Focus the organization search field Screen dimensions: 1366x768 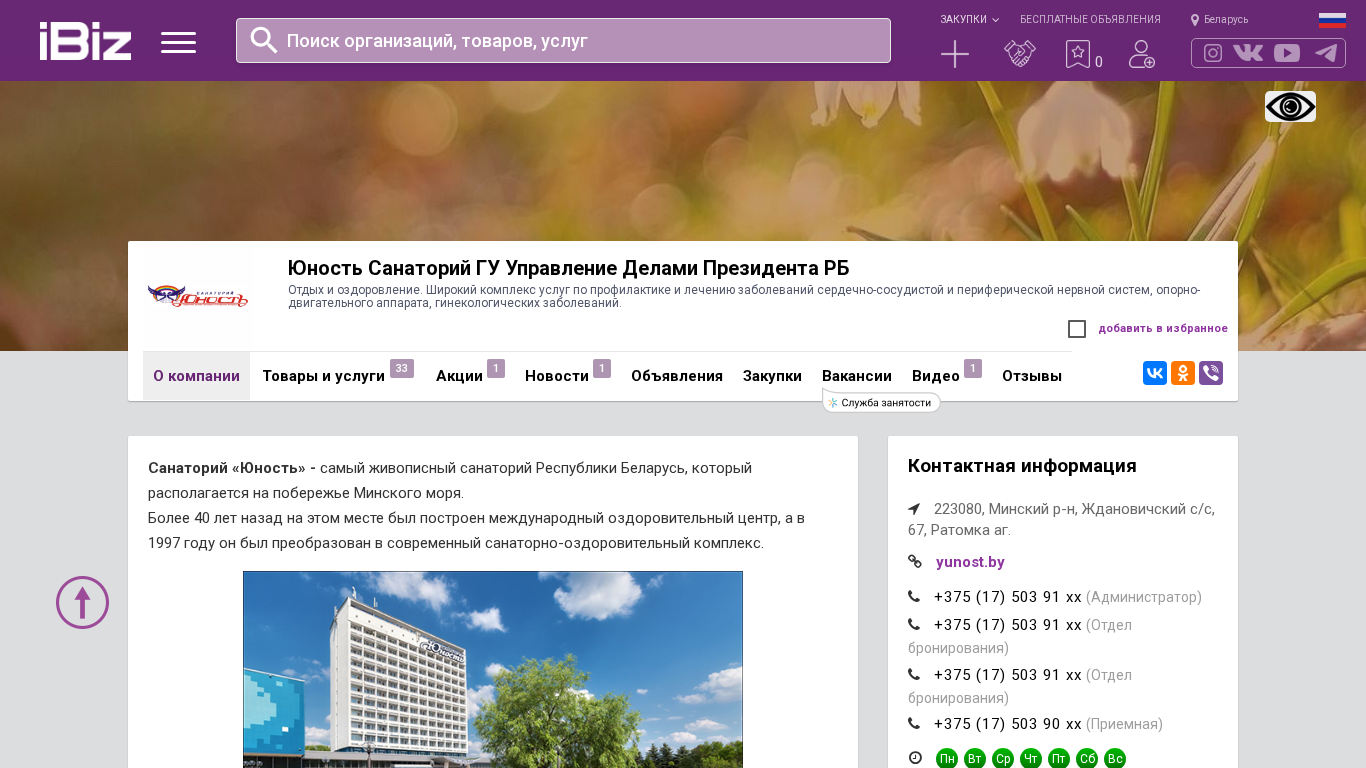563,41
